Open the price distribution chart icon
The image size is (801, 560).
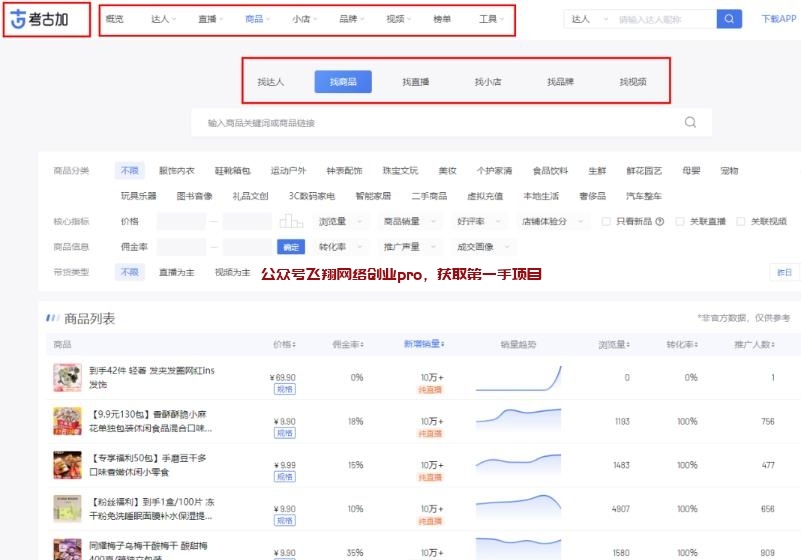pyautogui.click(x=291, y=221)
